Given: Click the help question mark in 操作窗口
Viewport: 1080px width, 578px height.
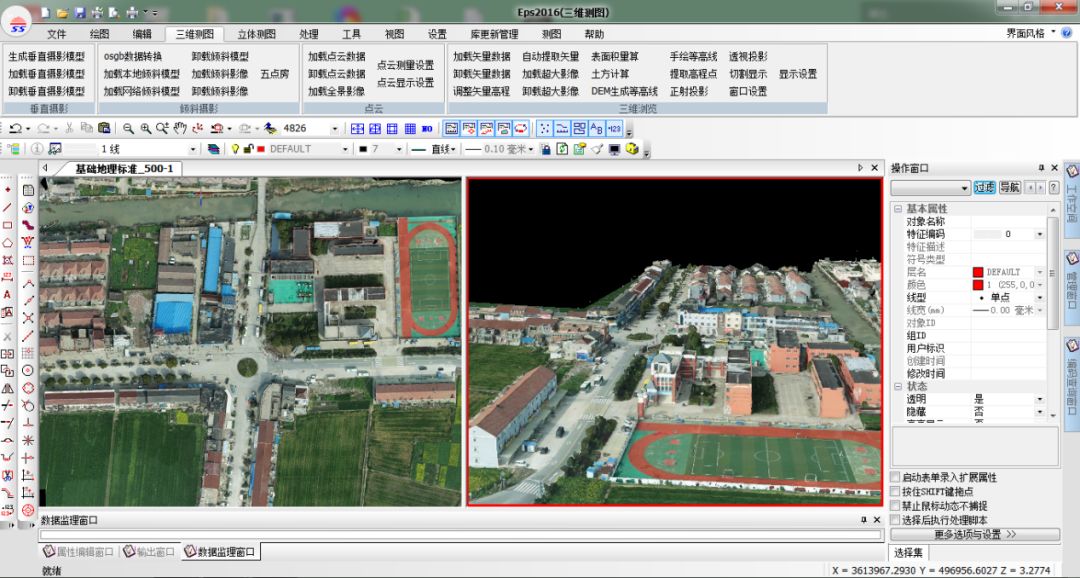Looking at the screenshot, I should [x=1053, y=187].
